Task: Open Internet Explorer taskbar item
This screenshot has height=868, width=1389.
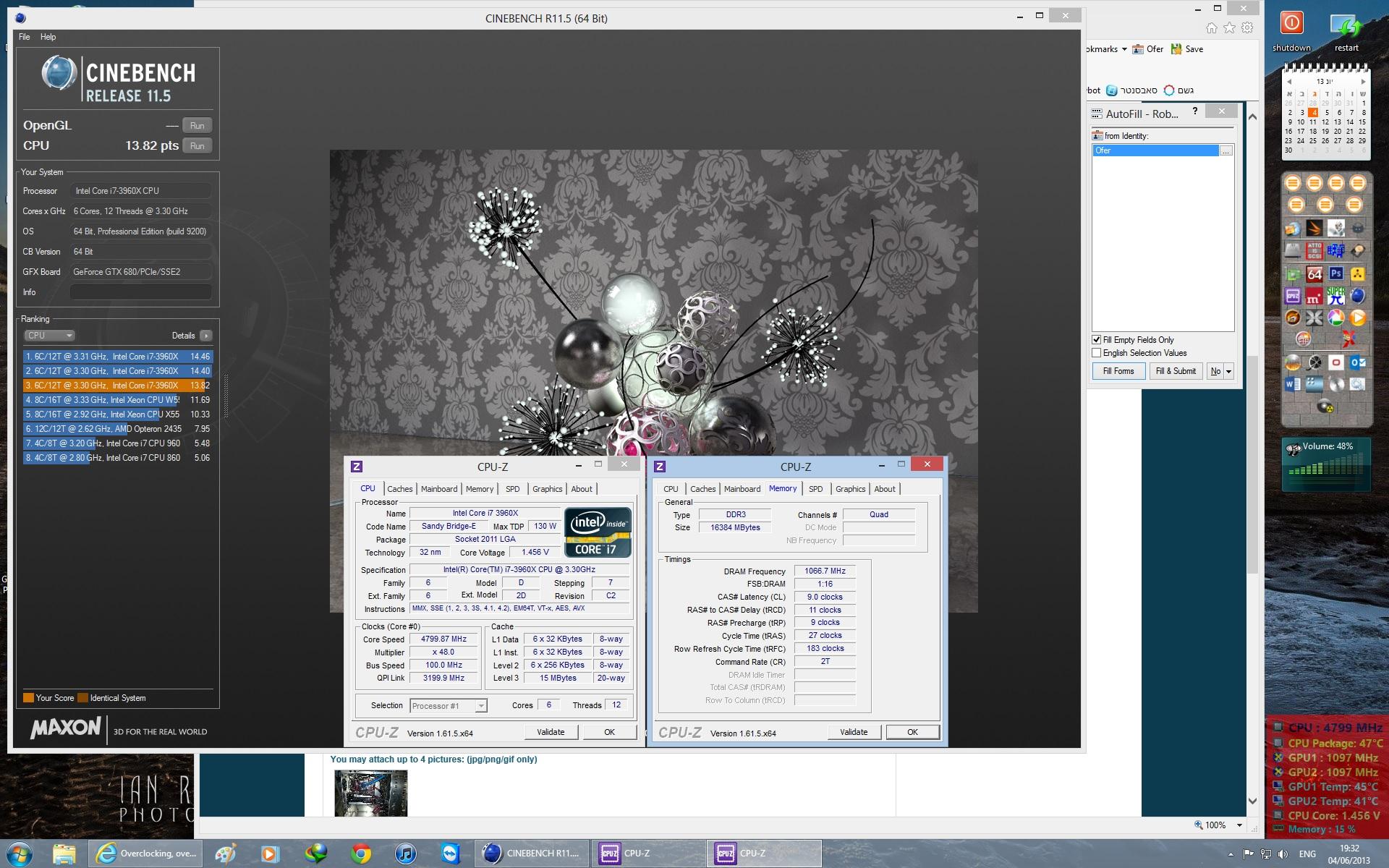Action: pyautogui.click(x=146, y=854)
